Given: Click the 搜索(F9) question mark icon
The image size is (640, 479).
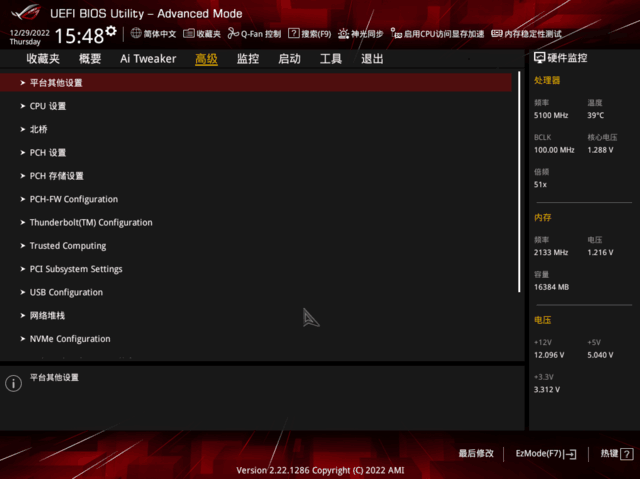Looking at the screenshot, I should coord(293,33).
